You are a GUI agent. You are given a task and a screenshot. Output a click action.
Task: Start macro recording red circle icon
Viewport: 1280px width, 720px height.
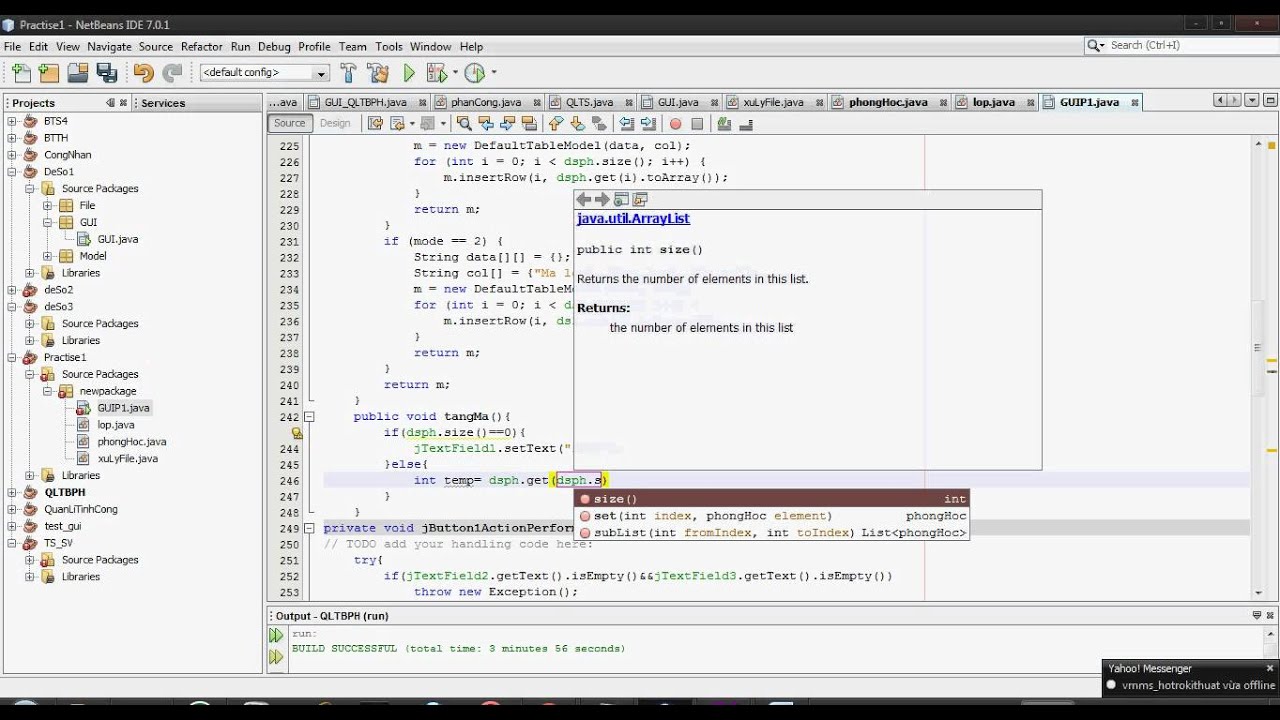675,123
